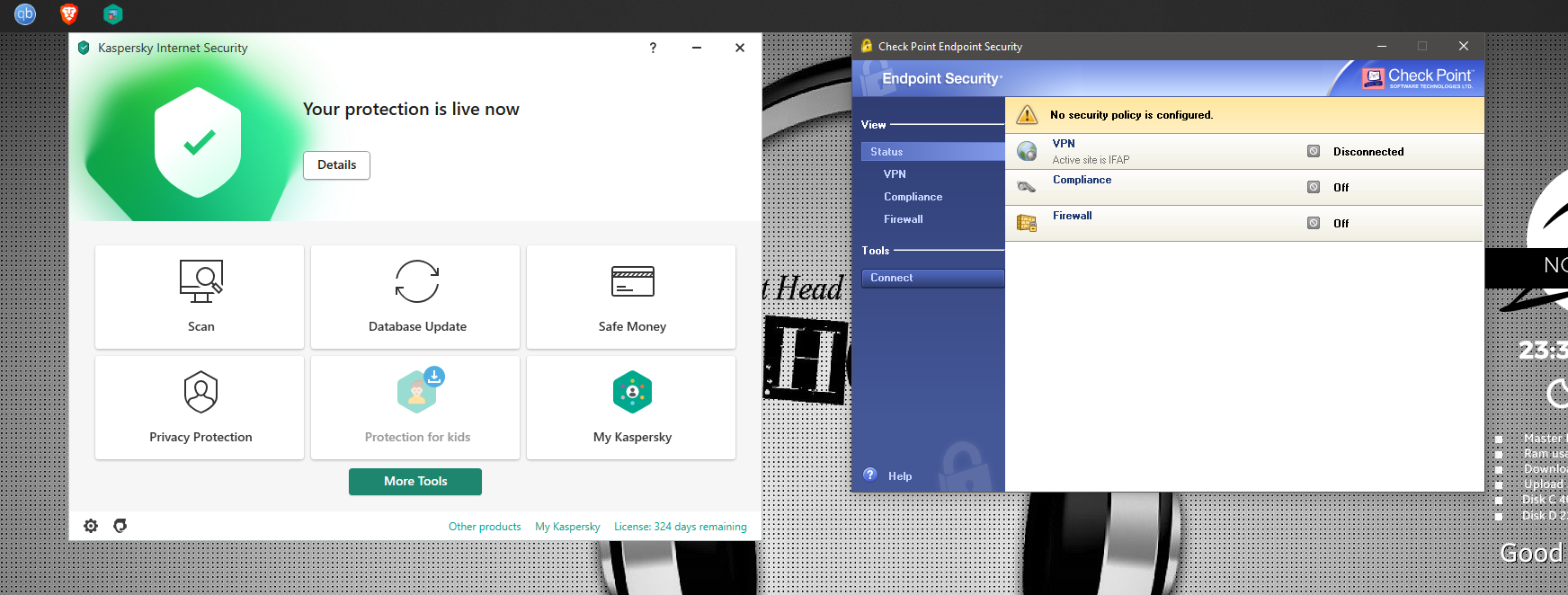This screenshot has height=595, width=1568.
Task: Open Safe Money card icon
Action: pos(632,281)
